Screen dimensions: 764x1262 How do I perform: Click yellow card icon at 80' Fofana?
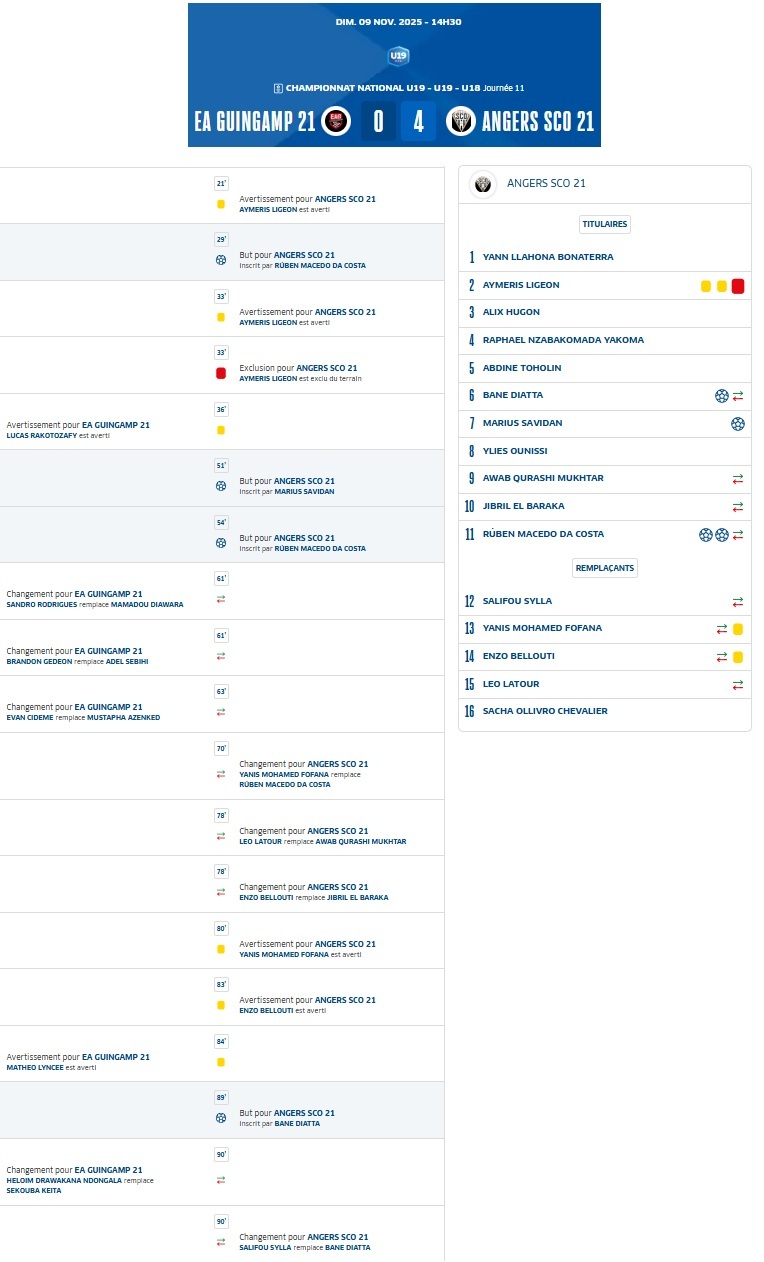tap(221, 949)
